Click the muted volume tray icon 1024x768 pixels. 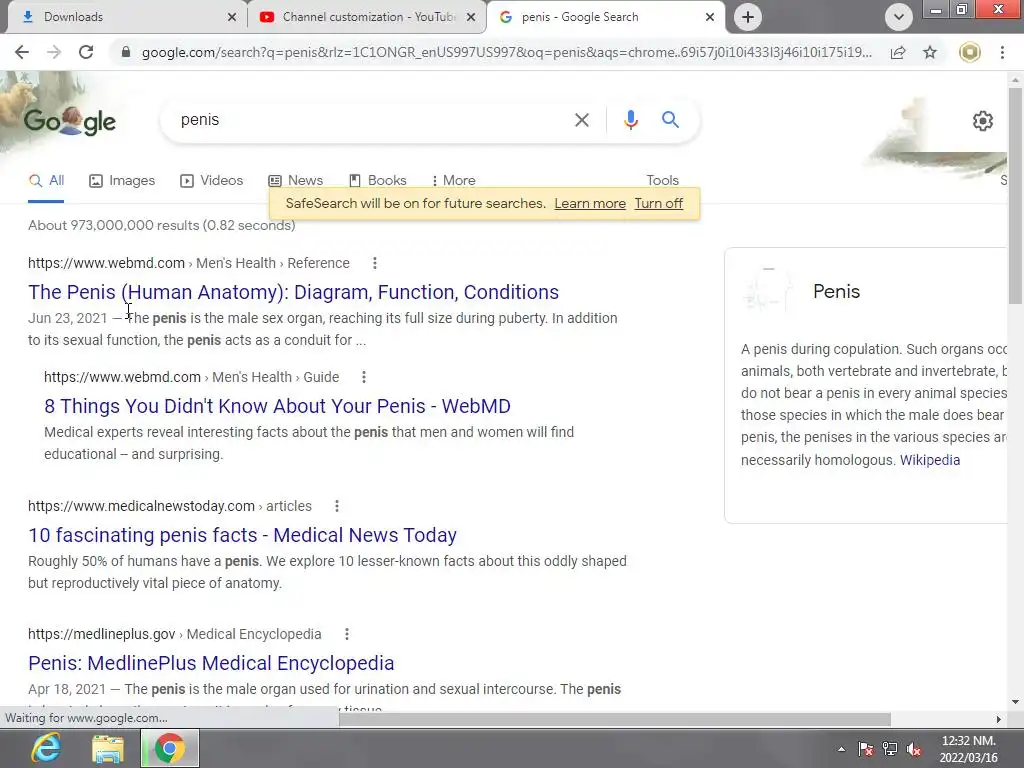pos(914,749)
